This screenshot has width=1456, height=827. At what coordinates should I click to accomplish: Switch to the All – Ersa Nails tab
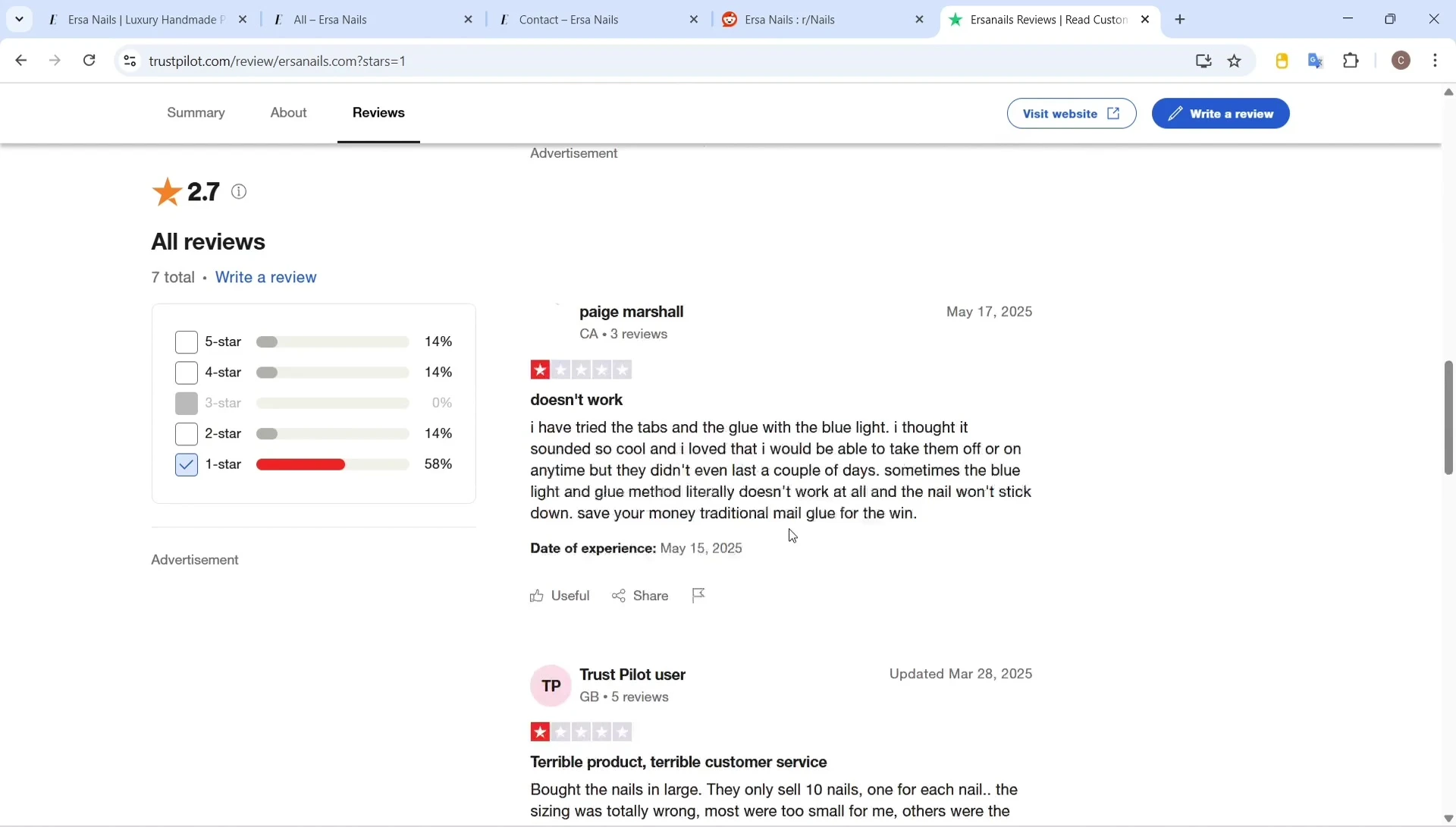pyautogui.click(x=372, y=20)
